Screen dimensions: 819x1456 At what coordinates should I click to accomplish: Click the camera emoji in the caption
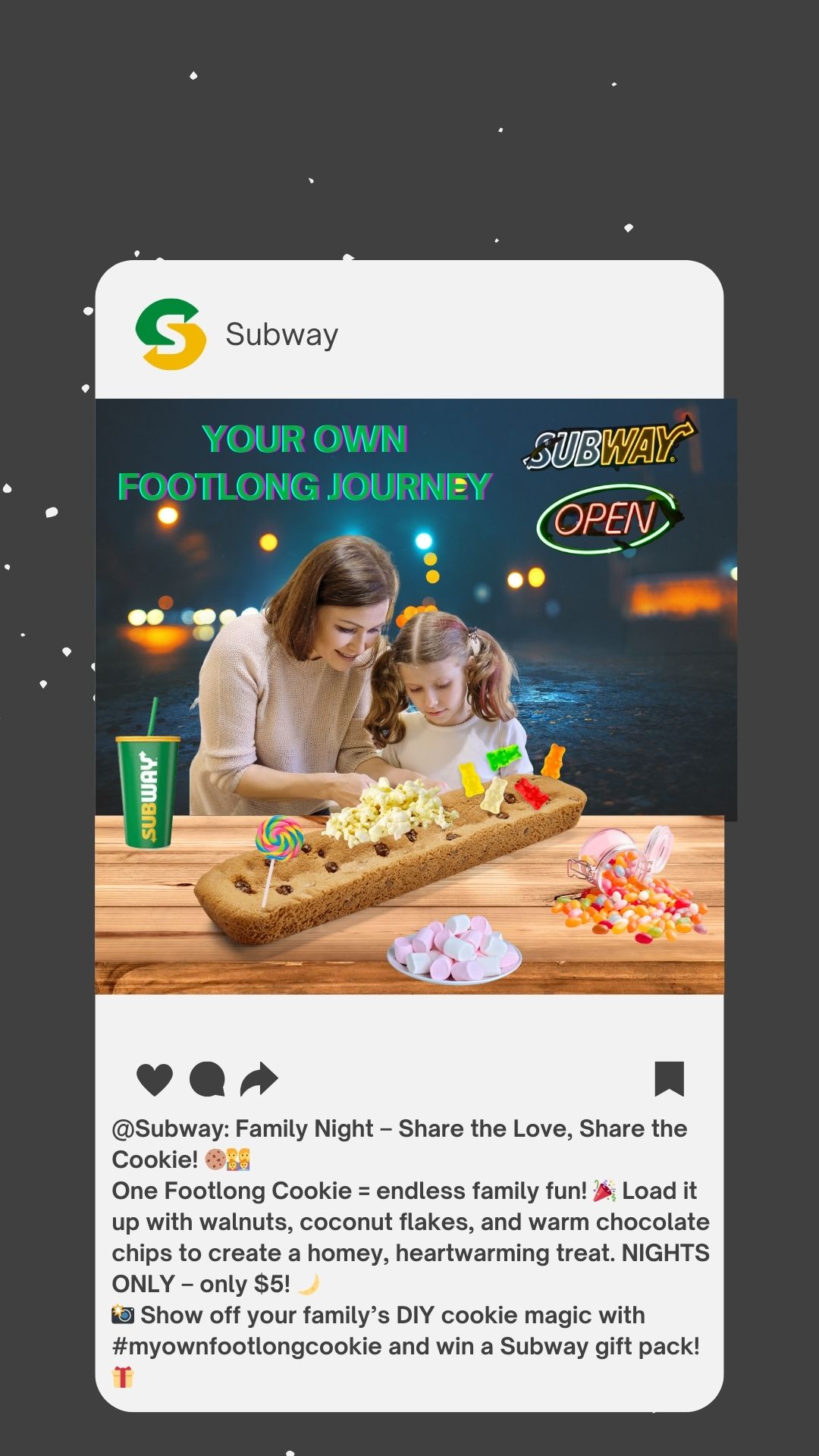point(123,1314)
